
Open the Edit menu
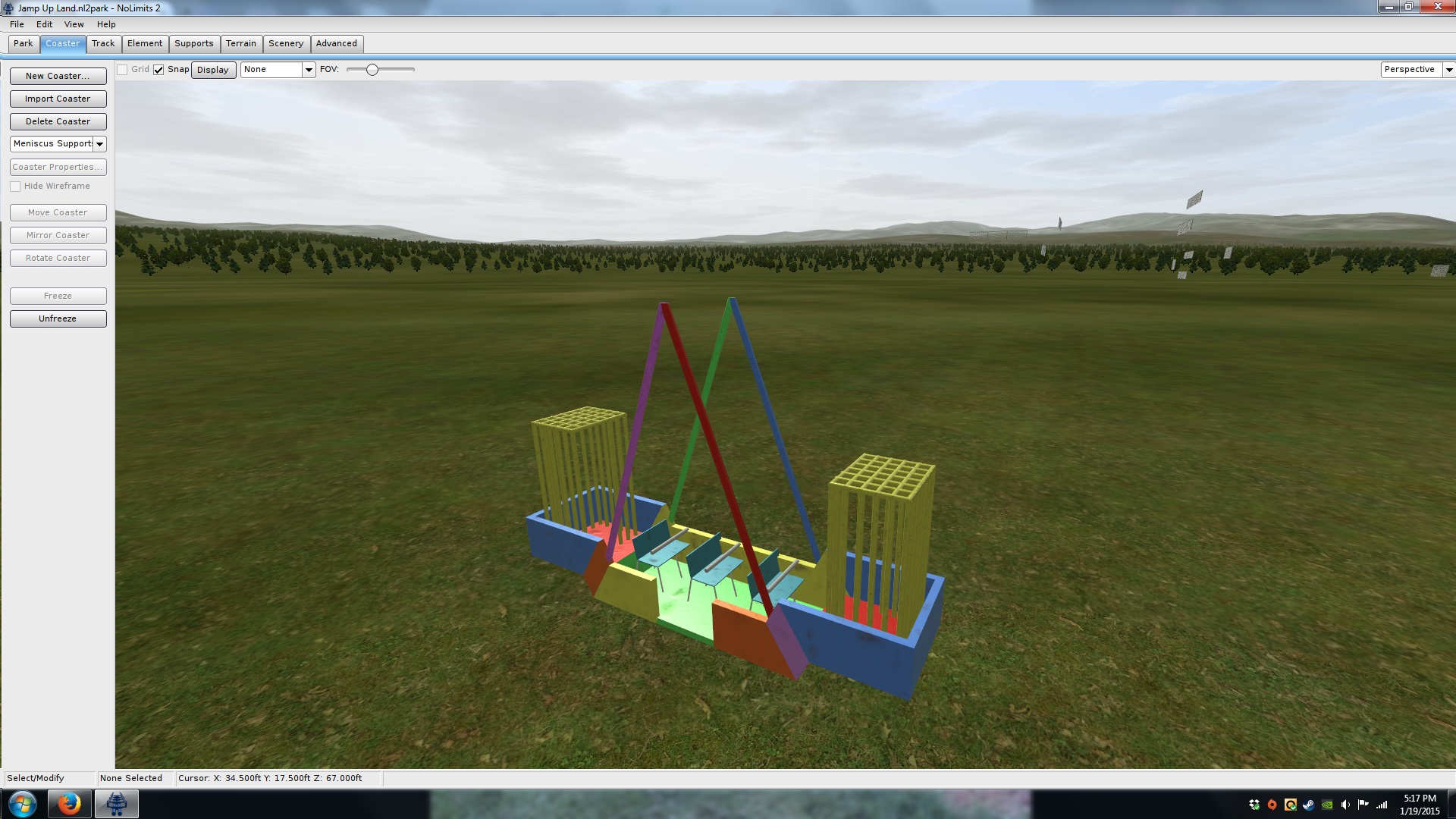point(44,24)
